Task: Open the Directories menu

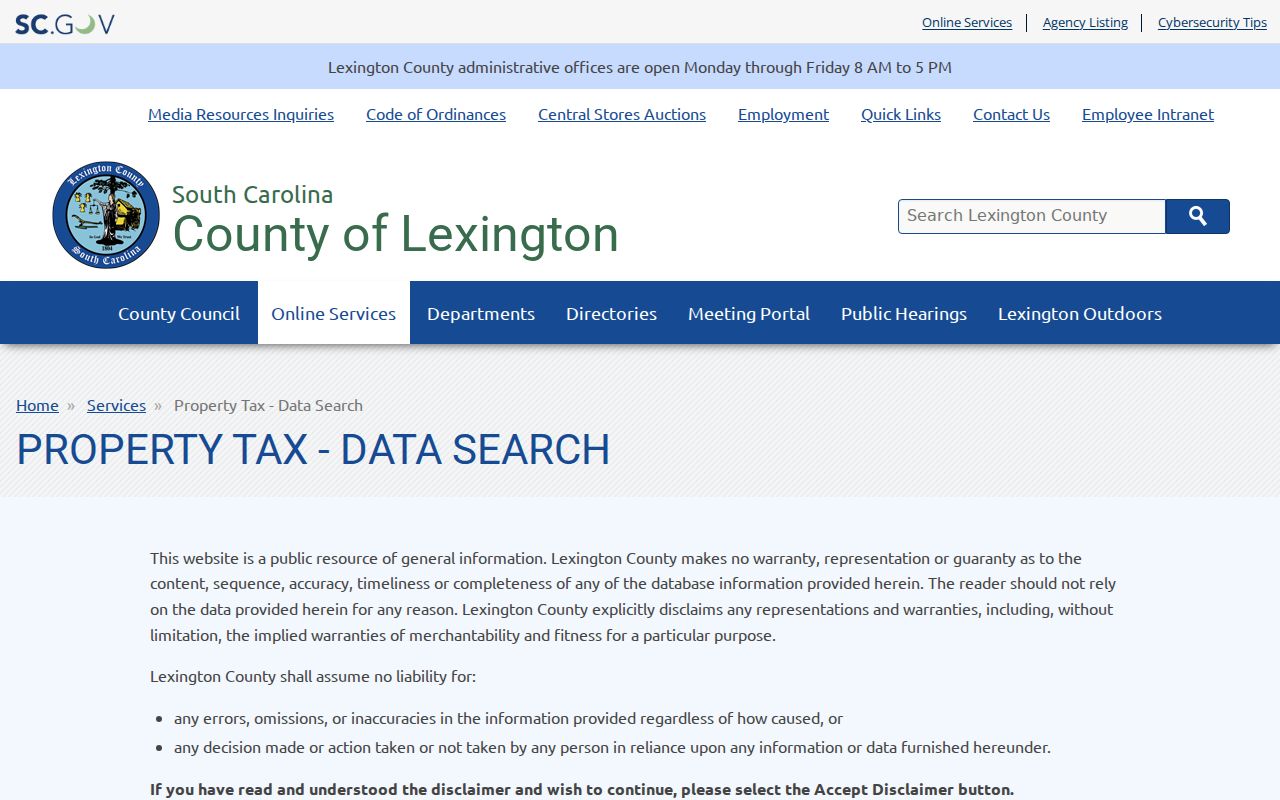Action: (612, 313)
